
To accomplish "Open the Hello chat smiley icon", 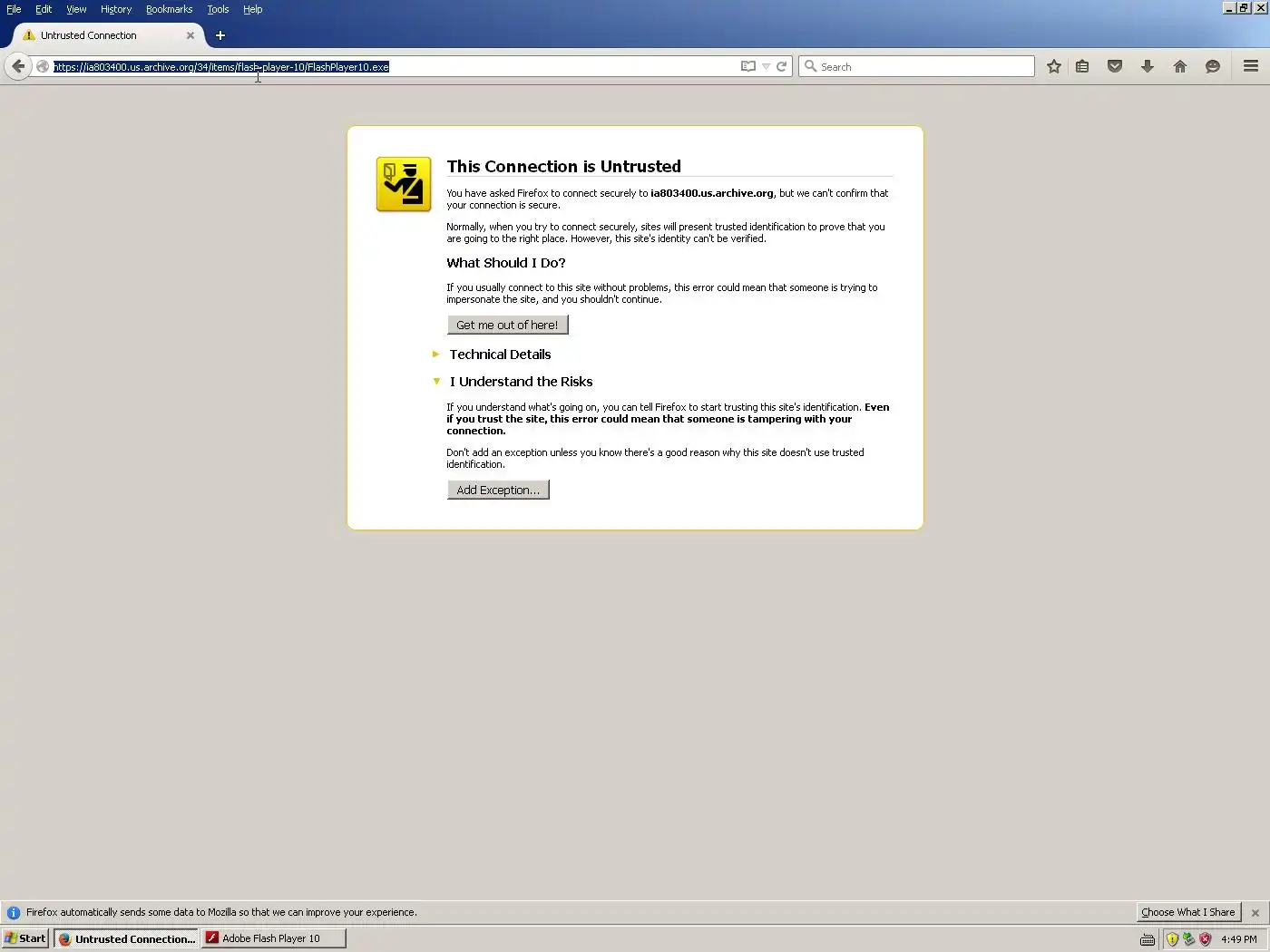I will (1213, 66).
